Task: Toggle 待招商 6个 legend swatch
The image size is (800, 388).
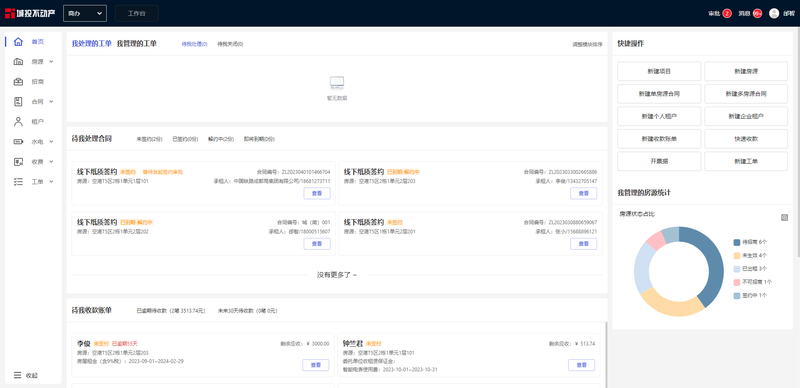Action: (737, 242)
